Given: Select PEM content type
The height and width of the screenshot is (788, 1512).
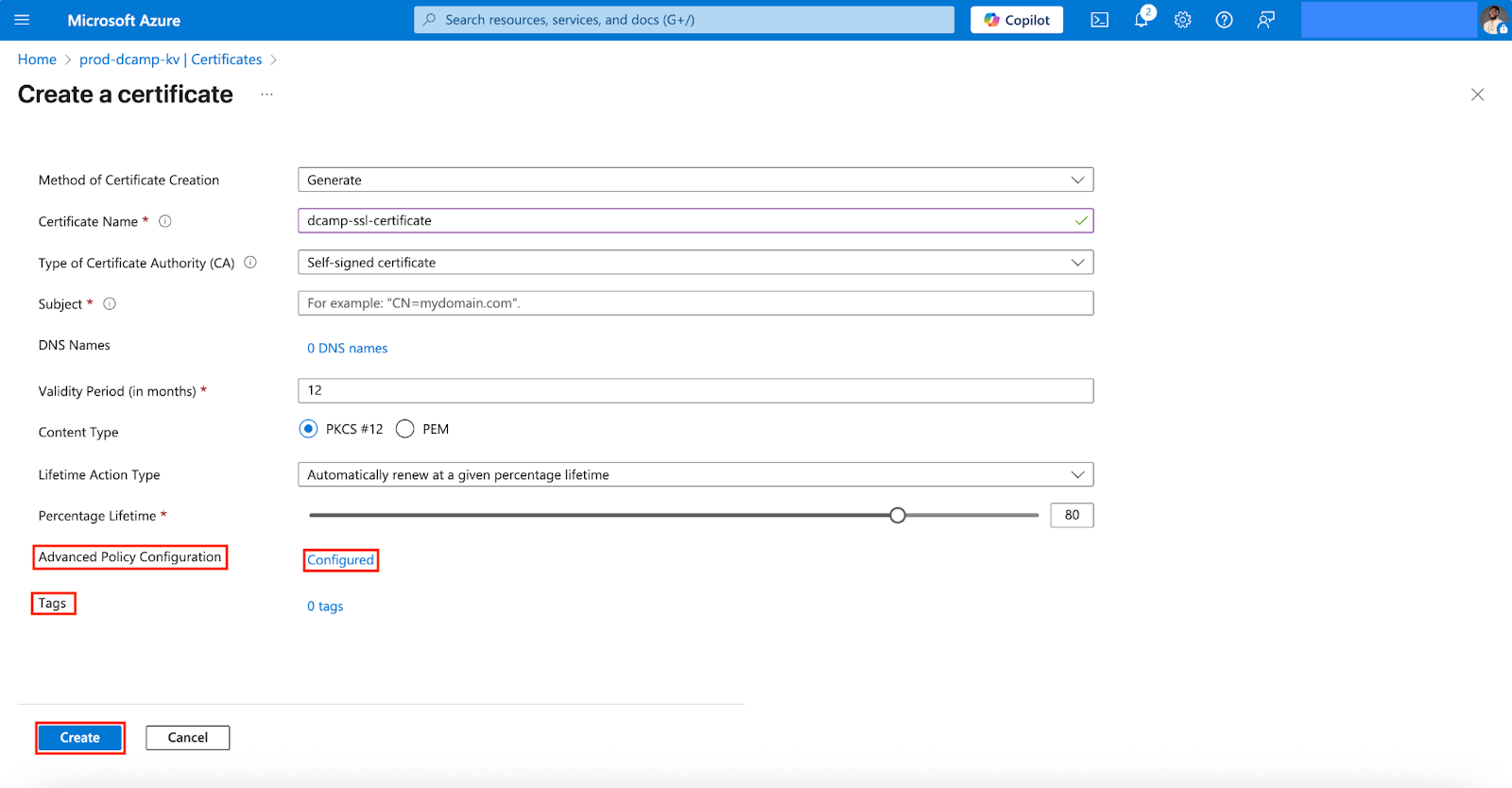Looking at the screenshot, I should (405, 429).
